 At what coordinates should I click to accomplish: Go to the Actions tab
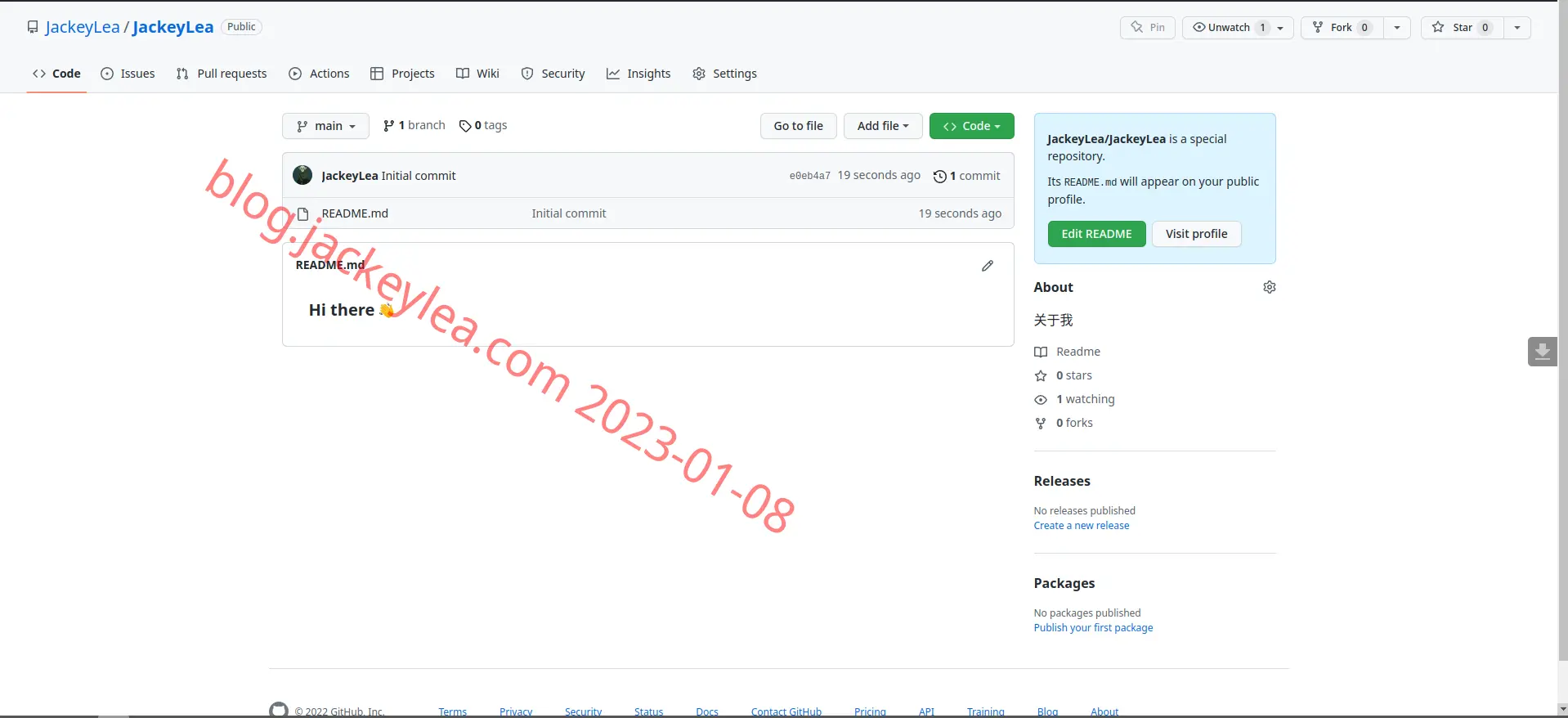pyautogui.click(x=319, y=74)
